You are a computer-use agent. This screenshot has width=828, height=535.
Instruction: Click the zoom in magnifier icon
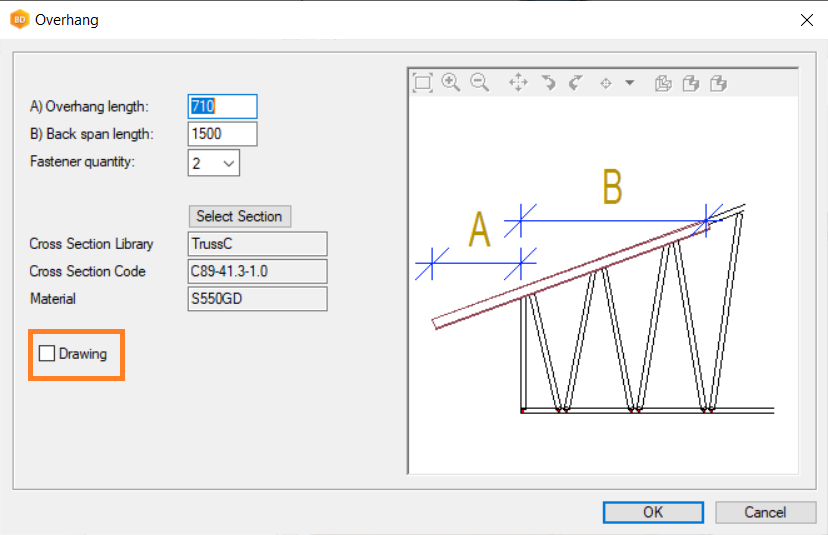[x=451, y=83]
